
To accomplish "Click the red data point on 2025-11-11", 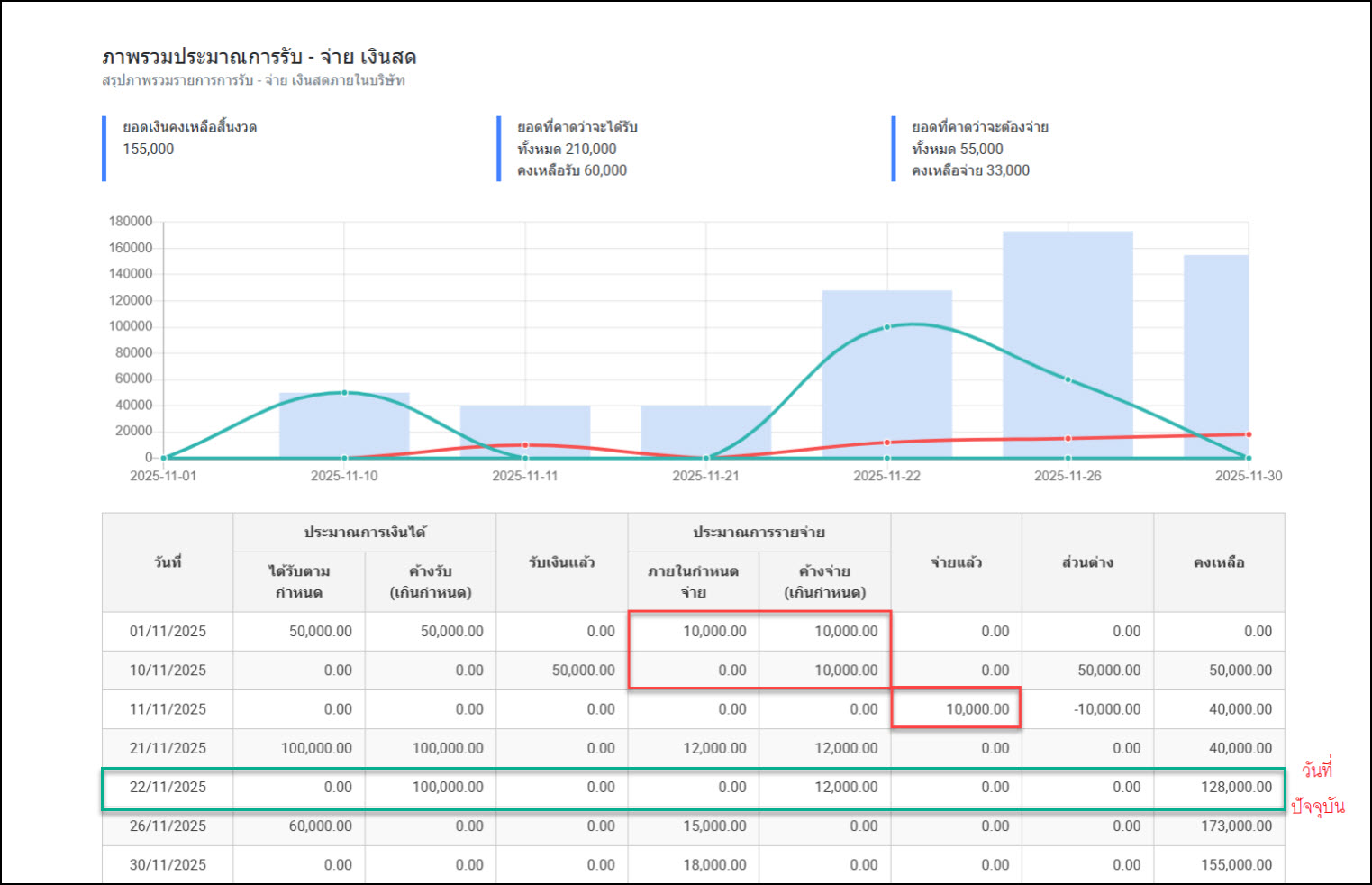I will point(525,445).
